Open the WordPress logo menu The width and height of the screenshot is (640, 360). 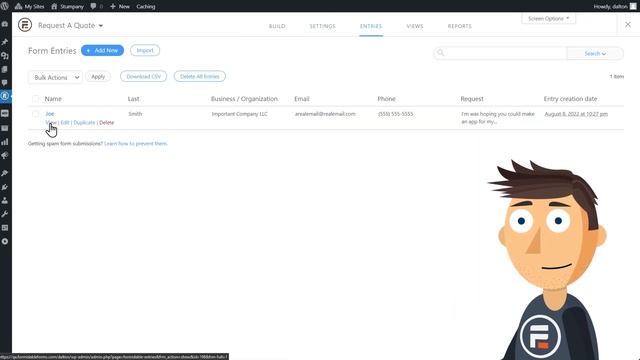[5, 6]
